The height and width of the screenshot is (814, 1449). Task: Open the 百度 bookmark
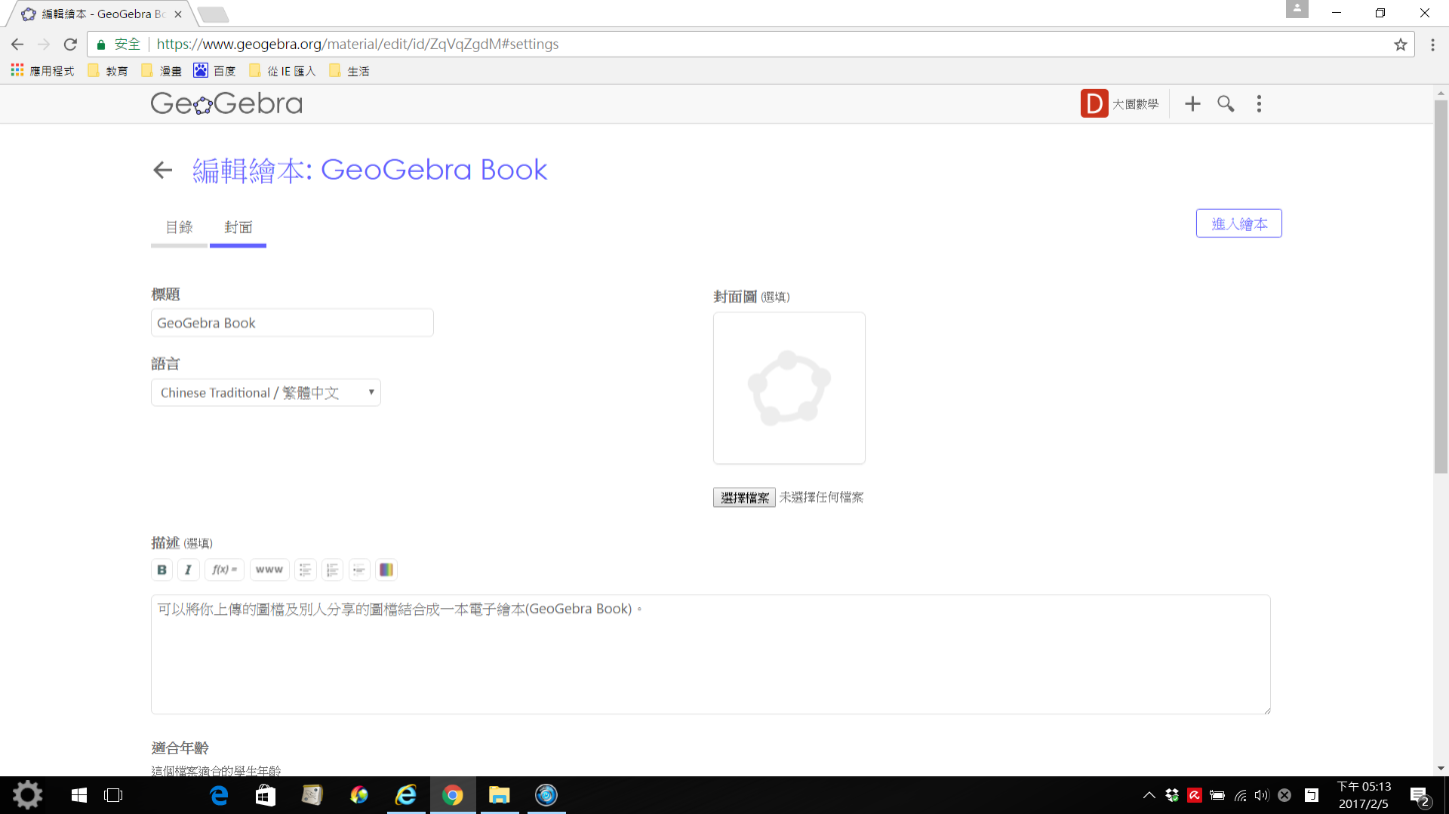coord(215,71)
